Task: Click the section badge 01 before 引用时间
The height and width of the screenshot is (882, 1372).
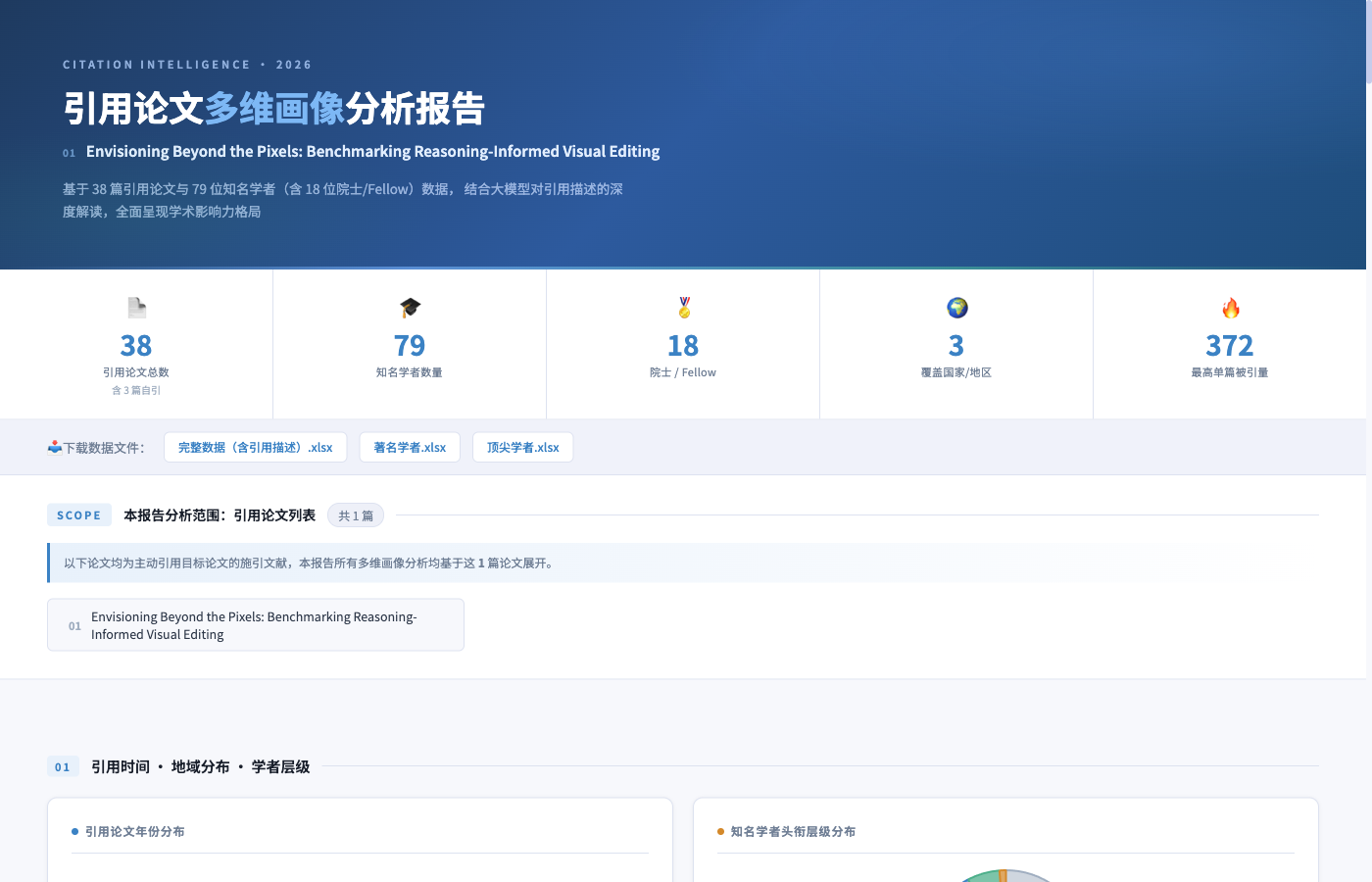Action: (x=63, y=765)
